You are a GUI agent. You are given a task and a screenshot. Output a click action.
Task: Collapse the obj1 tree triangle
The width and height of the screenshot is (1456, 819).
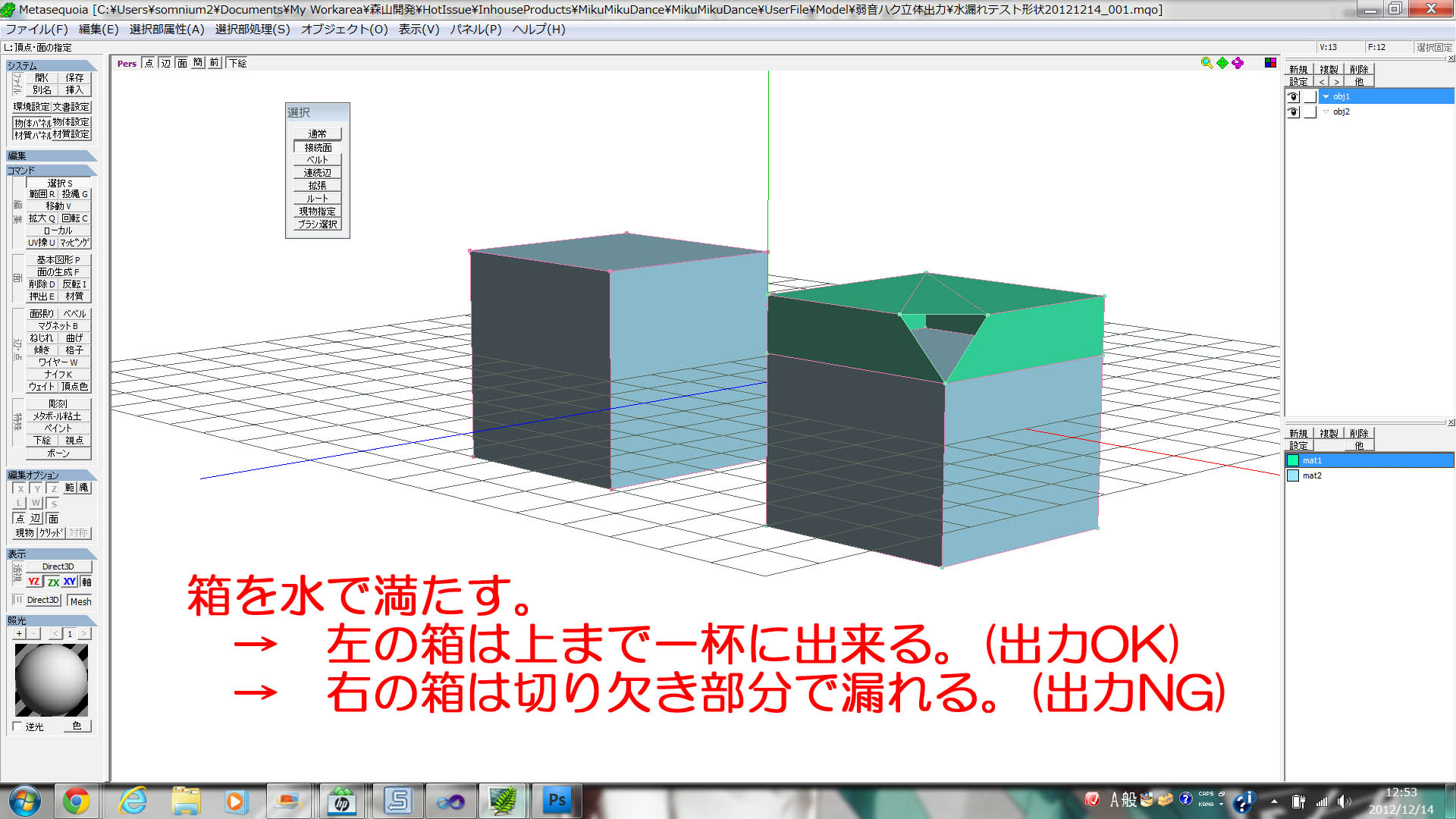[1326, 96]
